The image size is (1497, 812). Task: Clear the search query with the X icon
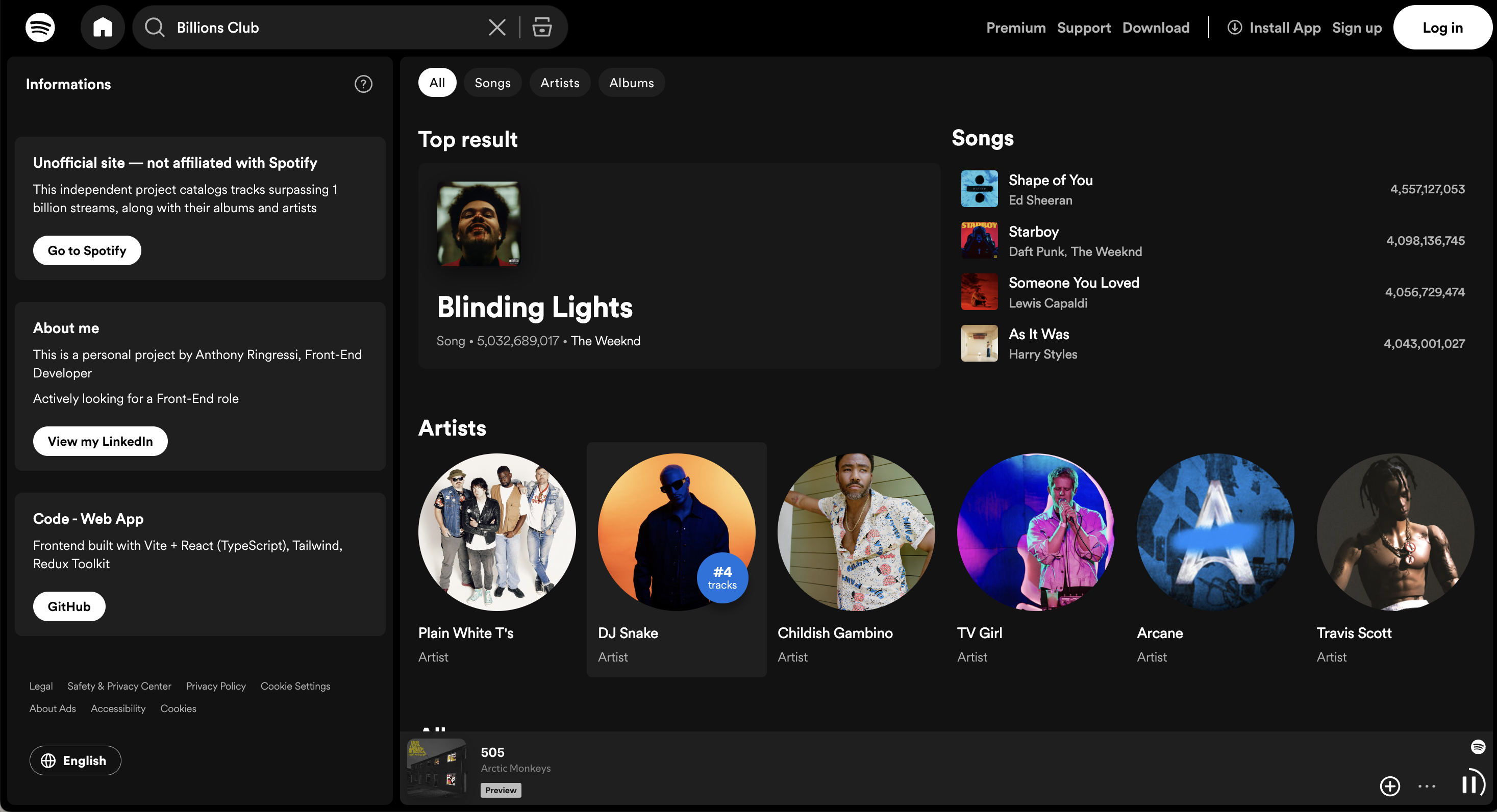[497, 27]
